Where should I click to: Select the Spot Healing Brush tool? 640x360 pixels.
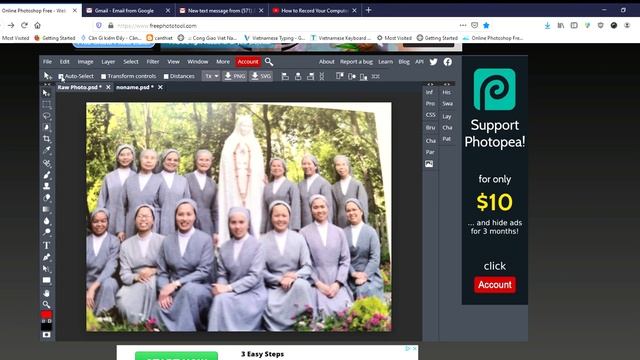[x=47, y=163]
